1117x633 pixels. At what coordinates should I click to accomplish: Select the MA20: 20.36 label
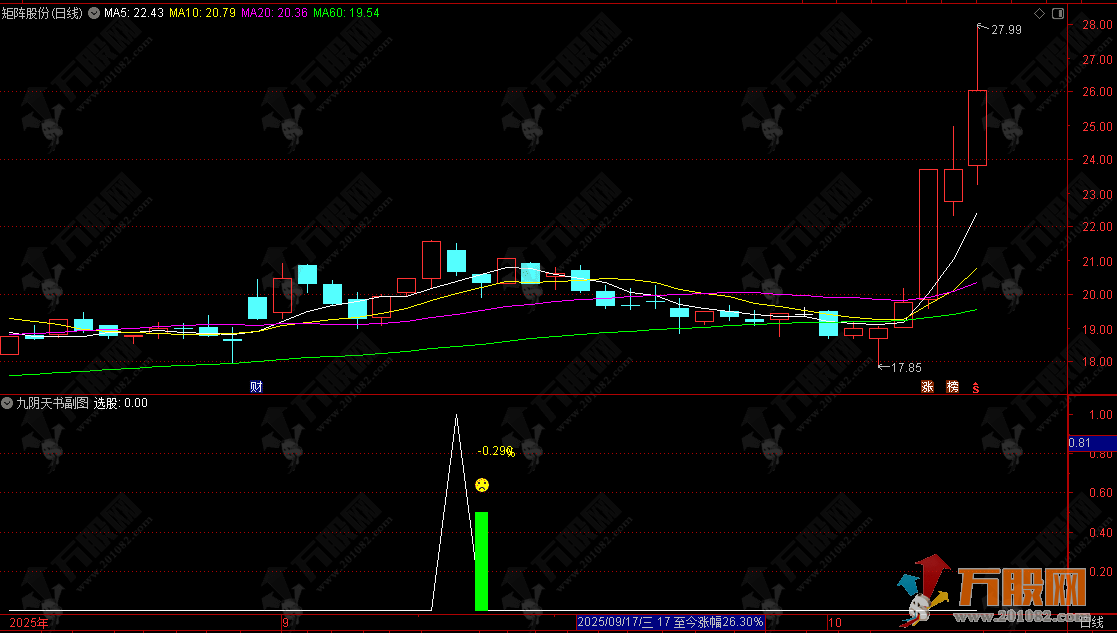coord(274,13)
